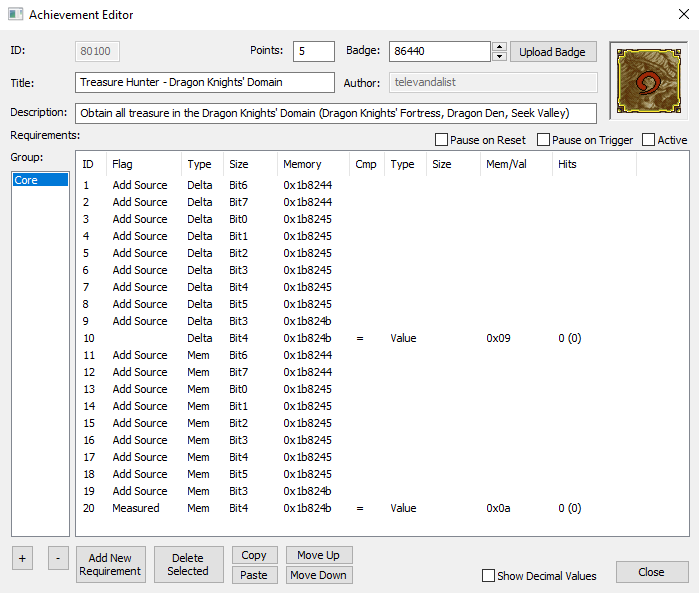Click row 10 value 0x09 cell

pos(498,338)
